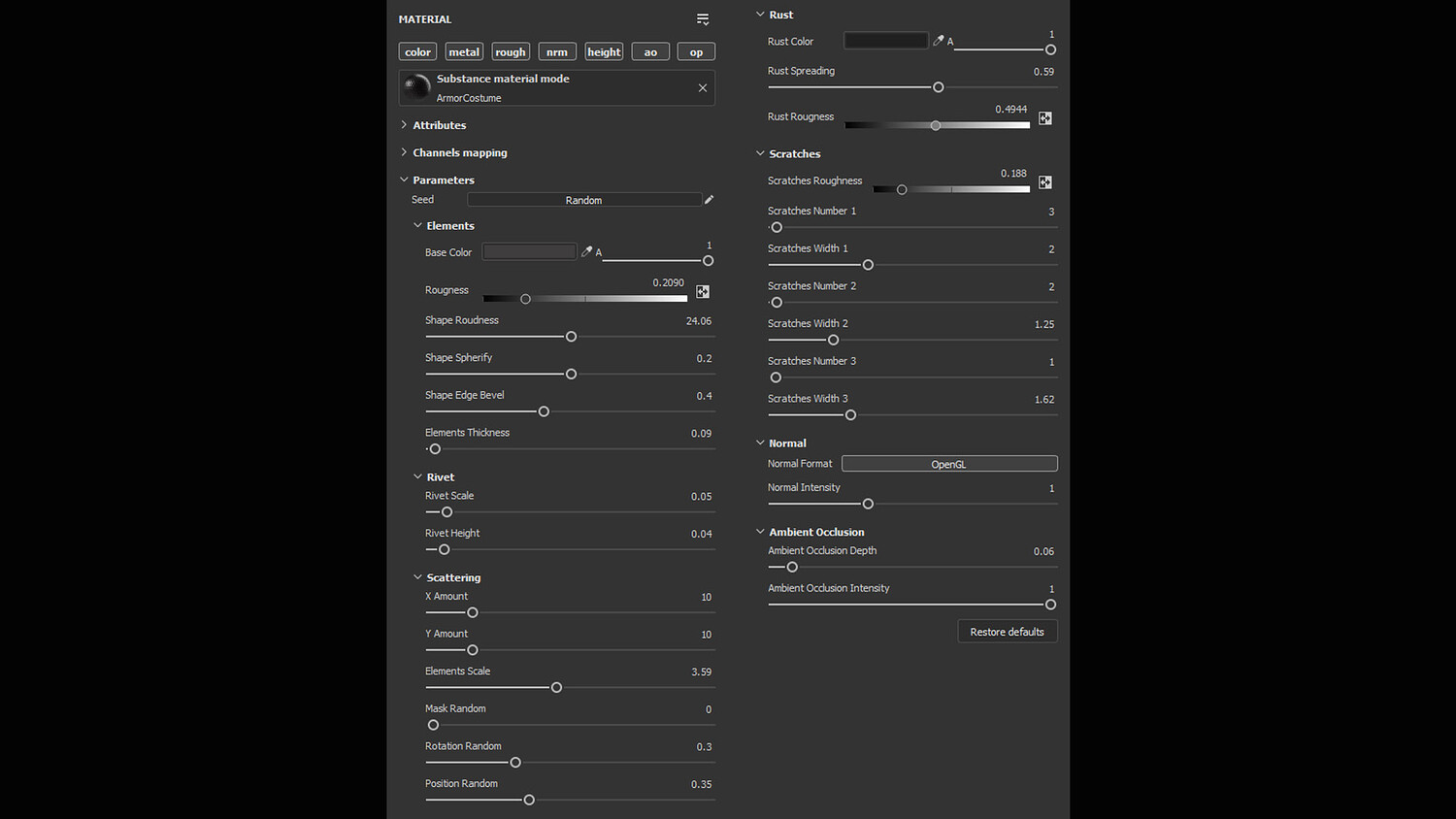The image size is (1456, 819).
Task: Toggle the height channel button
Action: coord(604,52)
